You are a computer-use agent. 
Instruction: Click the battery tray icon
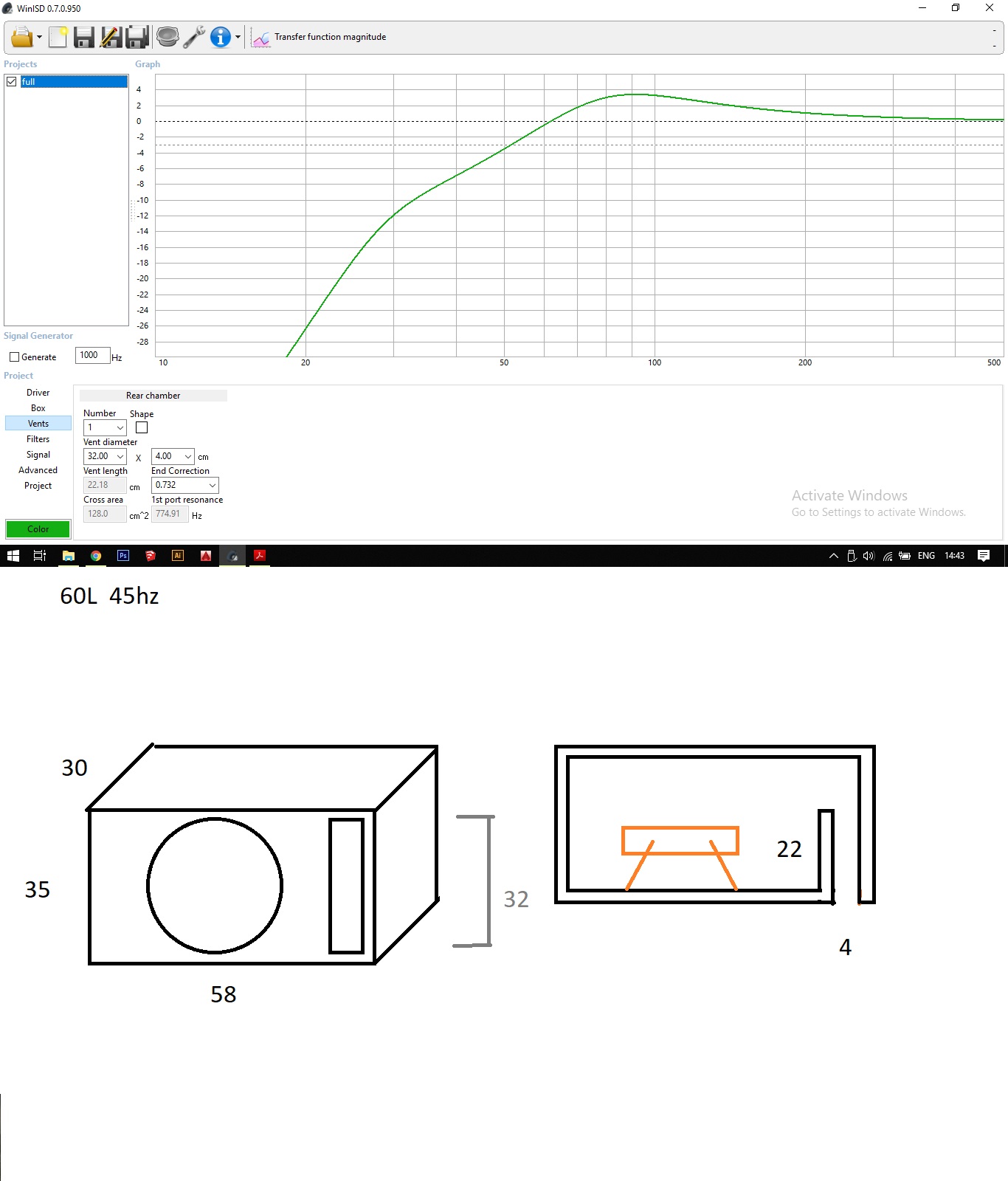point(905,556)
